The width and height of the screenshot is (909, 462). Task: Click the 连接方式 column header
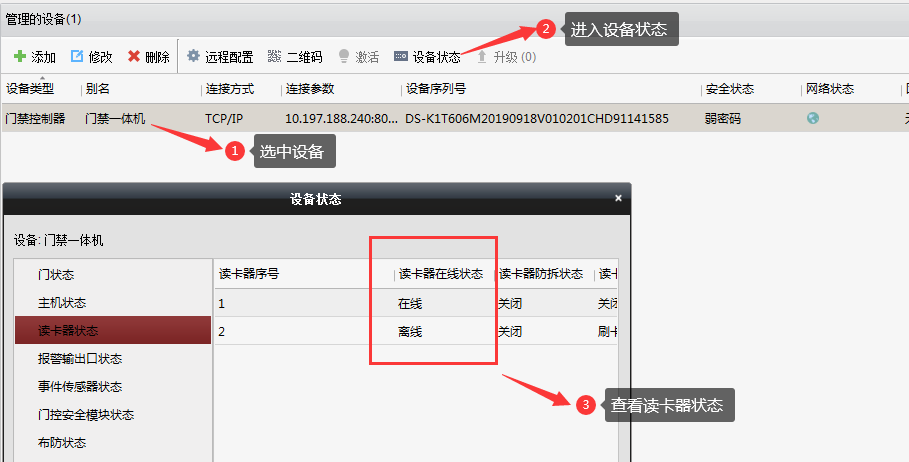click(x=230, y=89)
